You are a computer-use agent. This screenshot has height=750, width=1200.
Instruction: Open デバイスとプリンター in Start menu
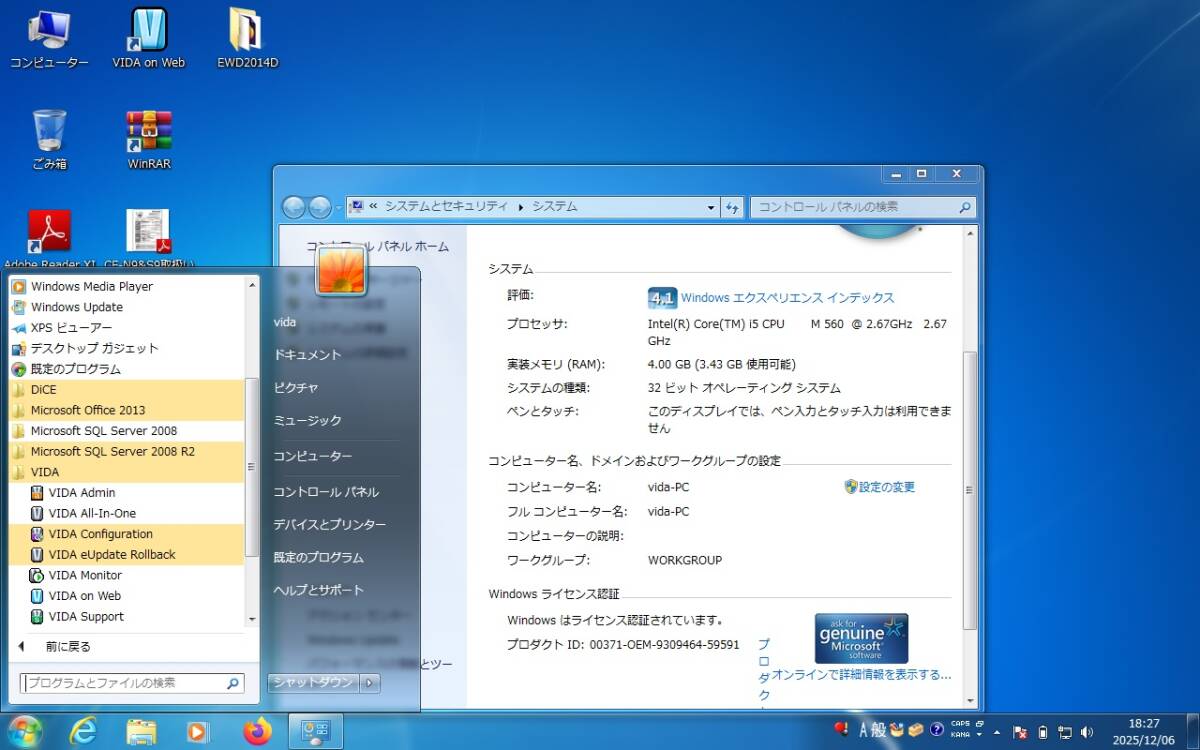330,525
